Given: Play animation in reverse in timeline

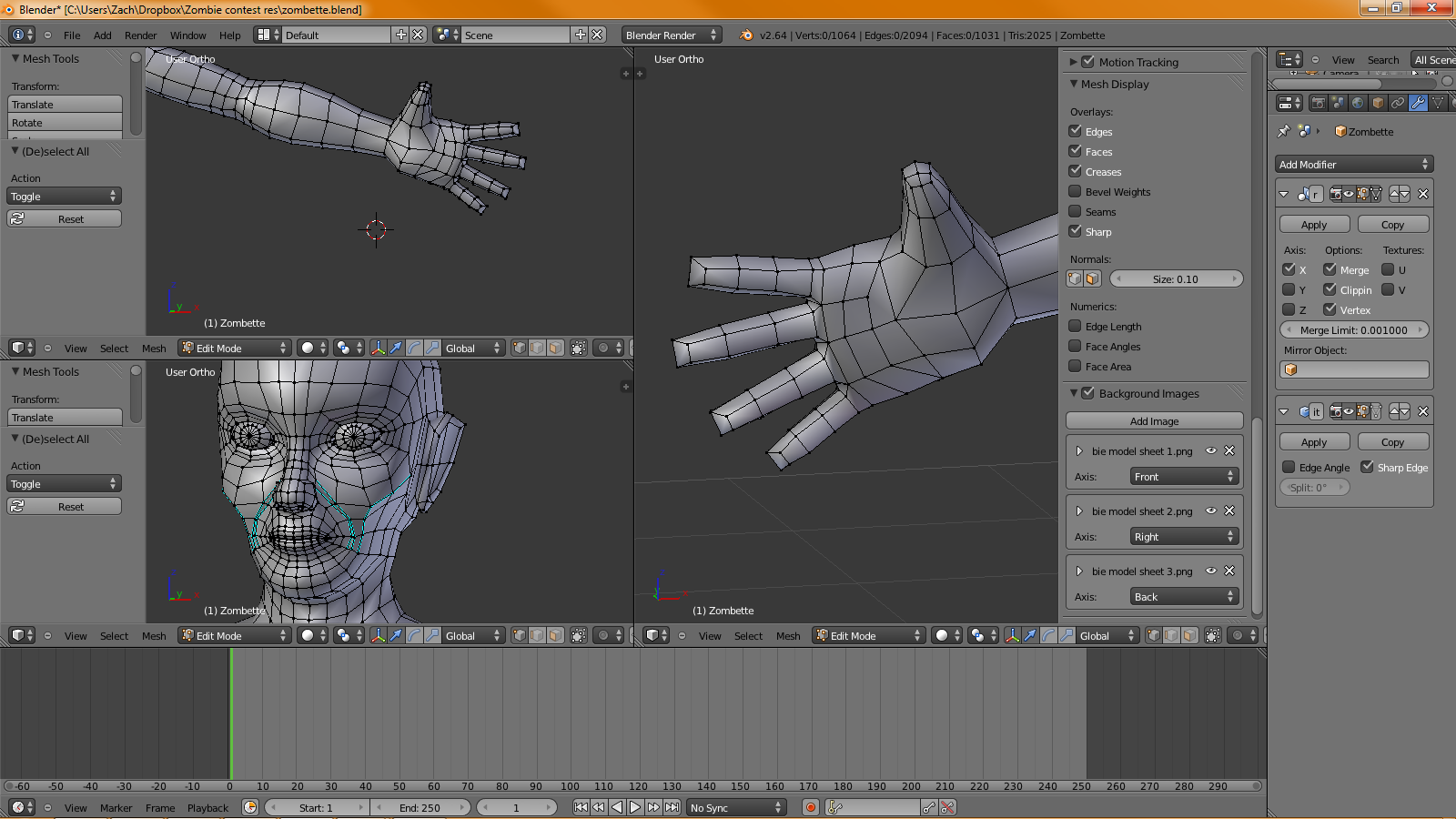Looking at the screenshot, I should tap(617, 807).
